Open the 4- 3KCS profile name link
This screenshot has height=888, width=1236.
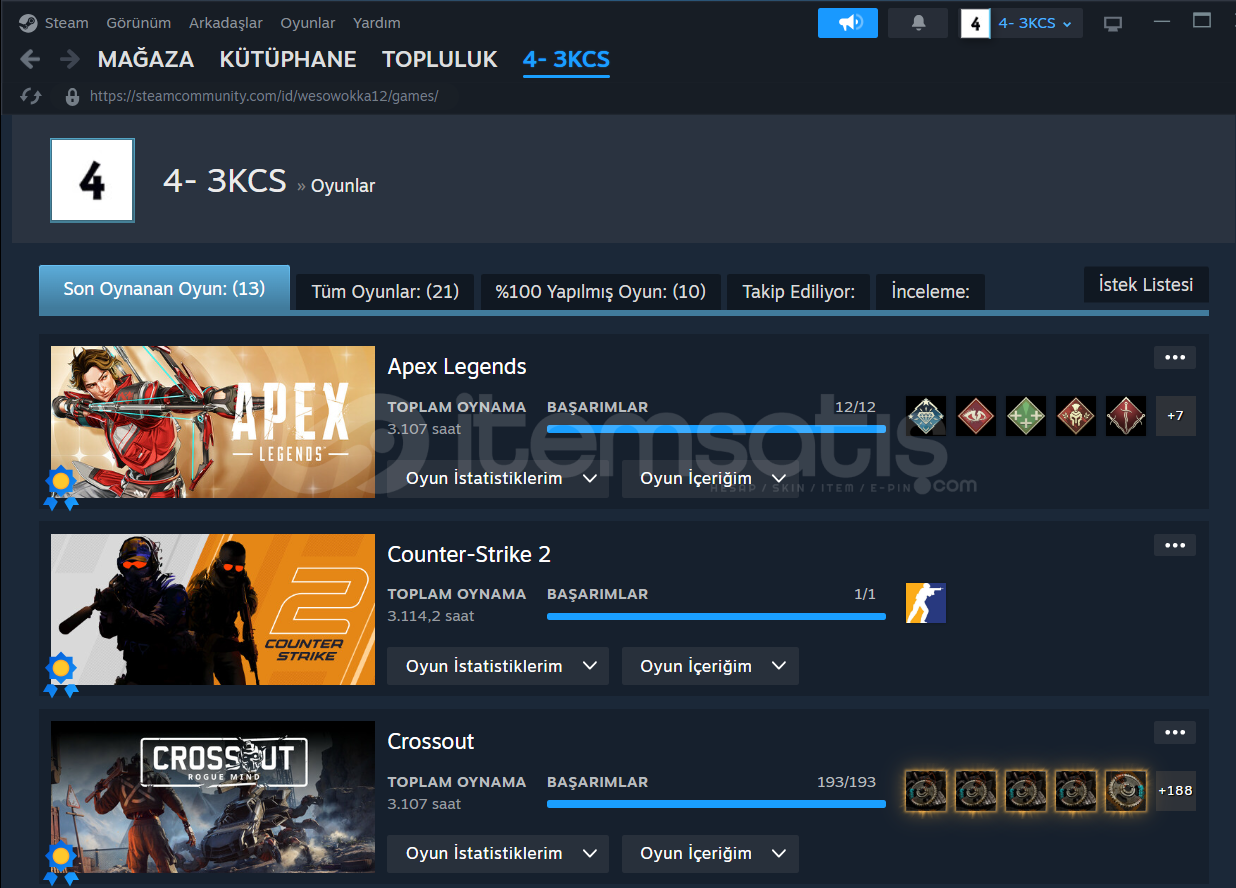pyautogui.click(x=225, y=182)
